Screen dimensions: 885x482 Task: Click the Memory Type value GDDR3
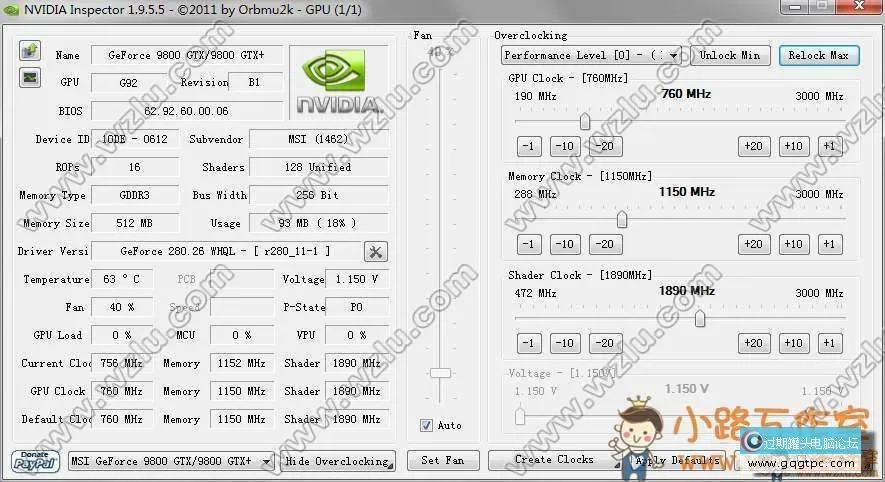[135, 195]
